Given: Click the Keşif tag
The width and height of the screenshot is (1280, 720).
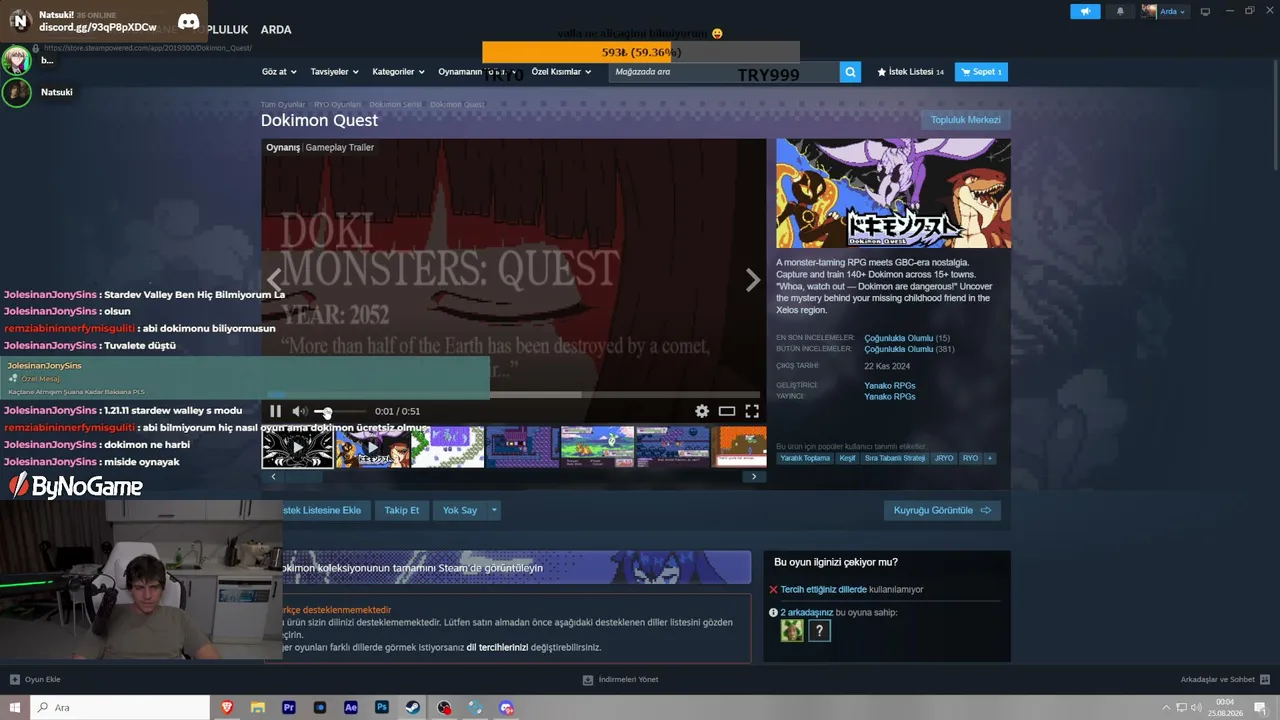Looking at the screenshot, I should pos(847,458).
